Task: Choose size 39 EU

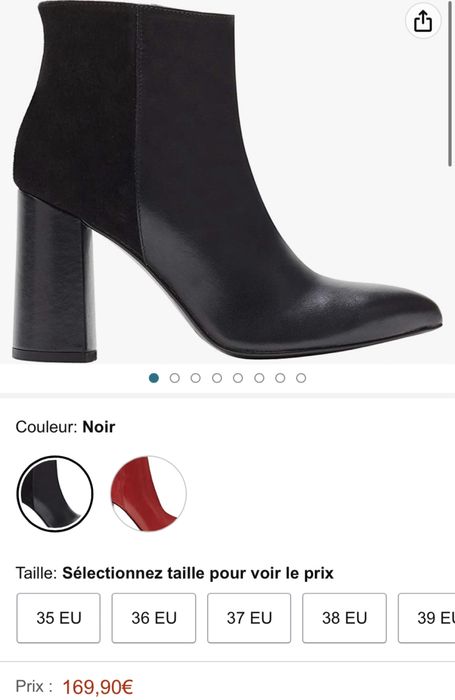Action: [426, 618]
